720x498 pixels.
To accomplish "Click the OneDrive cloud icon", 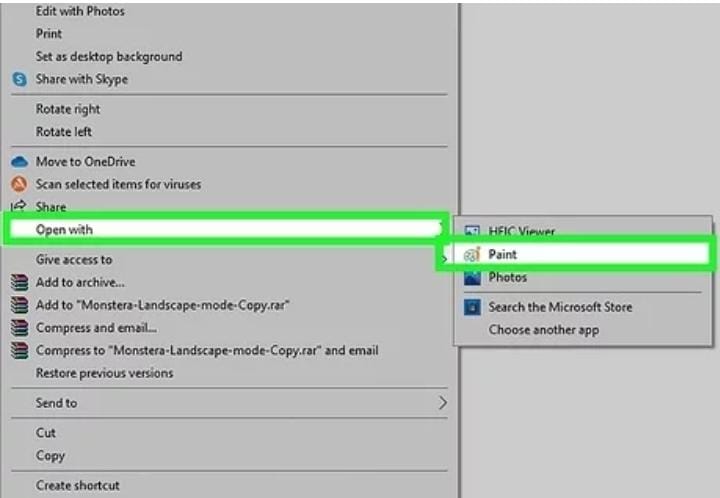I will coord(18,162).
